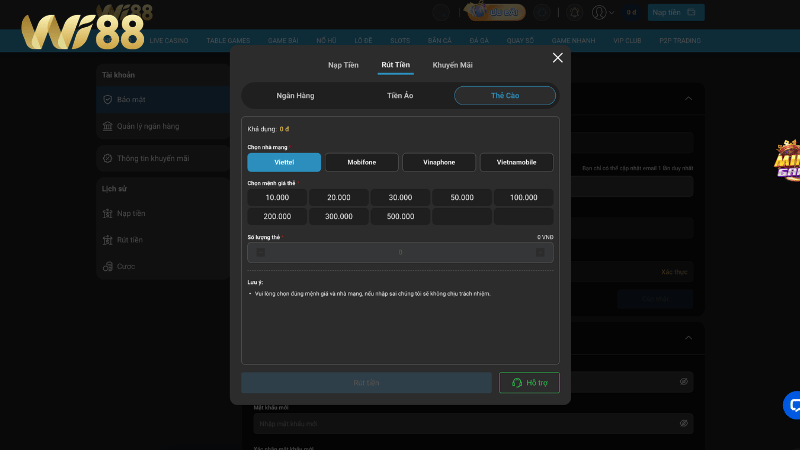Pick the 50.000 card denomination

tap(461, 198)
